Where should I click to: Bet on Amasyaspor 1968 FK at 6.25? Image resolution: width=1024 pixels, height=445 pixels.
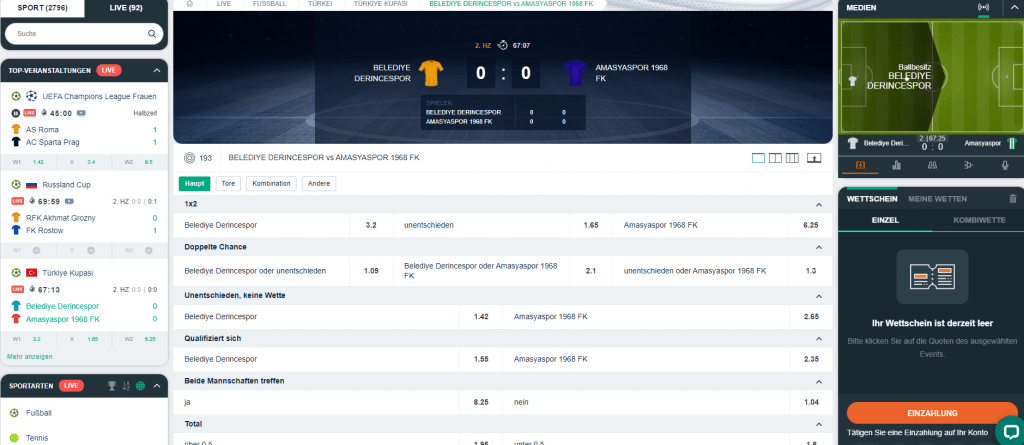[x=723, y=225]
